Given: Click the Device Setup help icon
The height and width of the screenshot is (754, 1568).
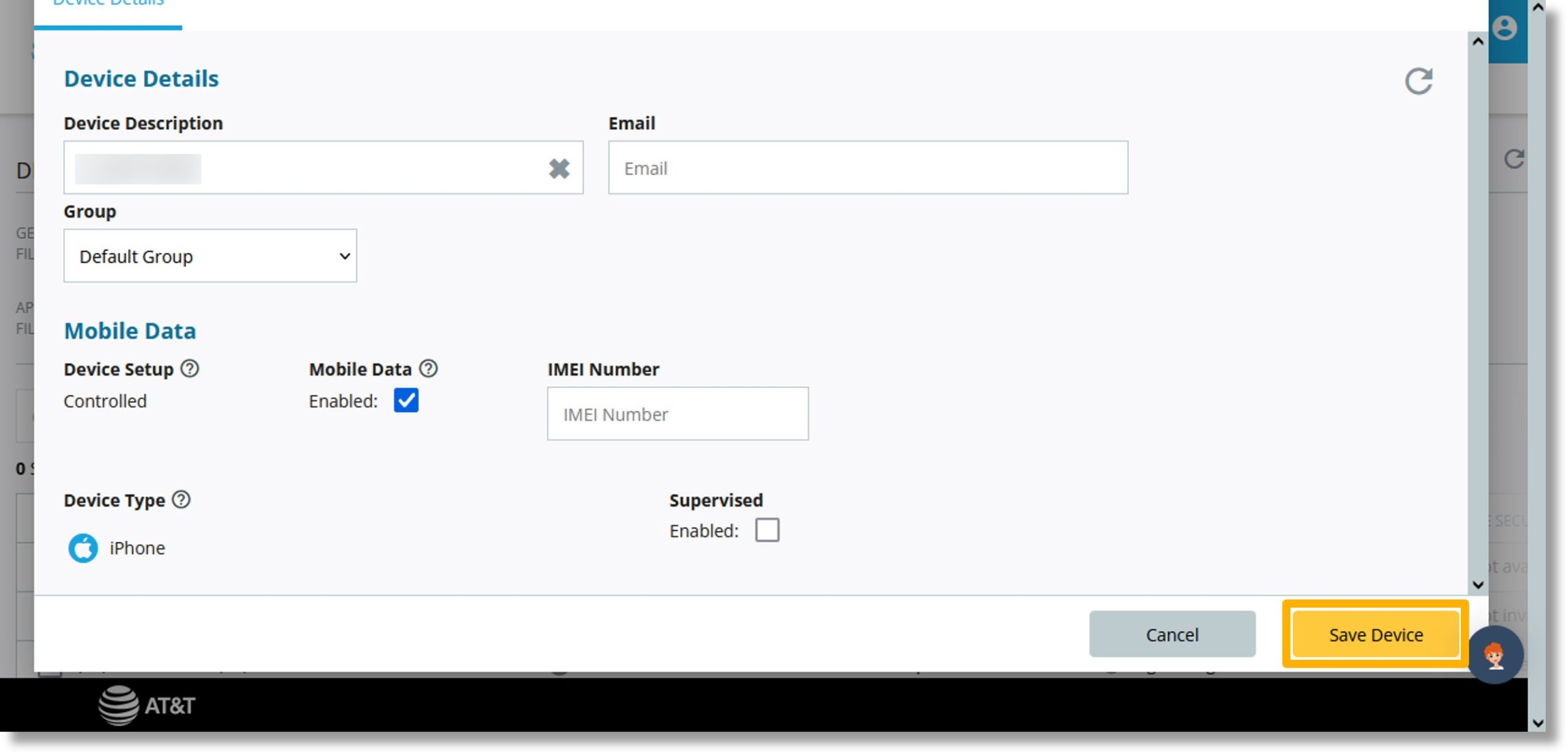Looking at the screenshot, I should click(190, 369).
